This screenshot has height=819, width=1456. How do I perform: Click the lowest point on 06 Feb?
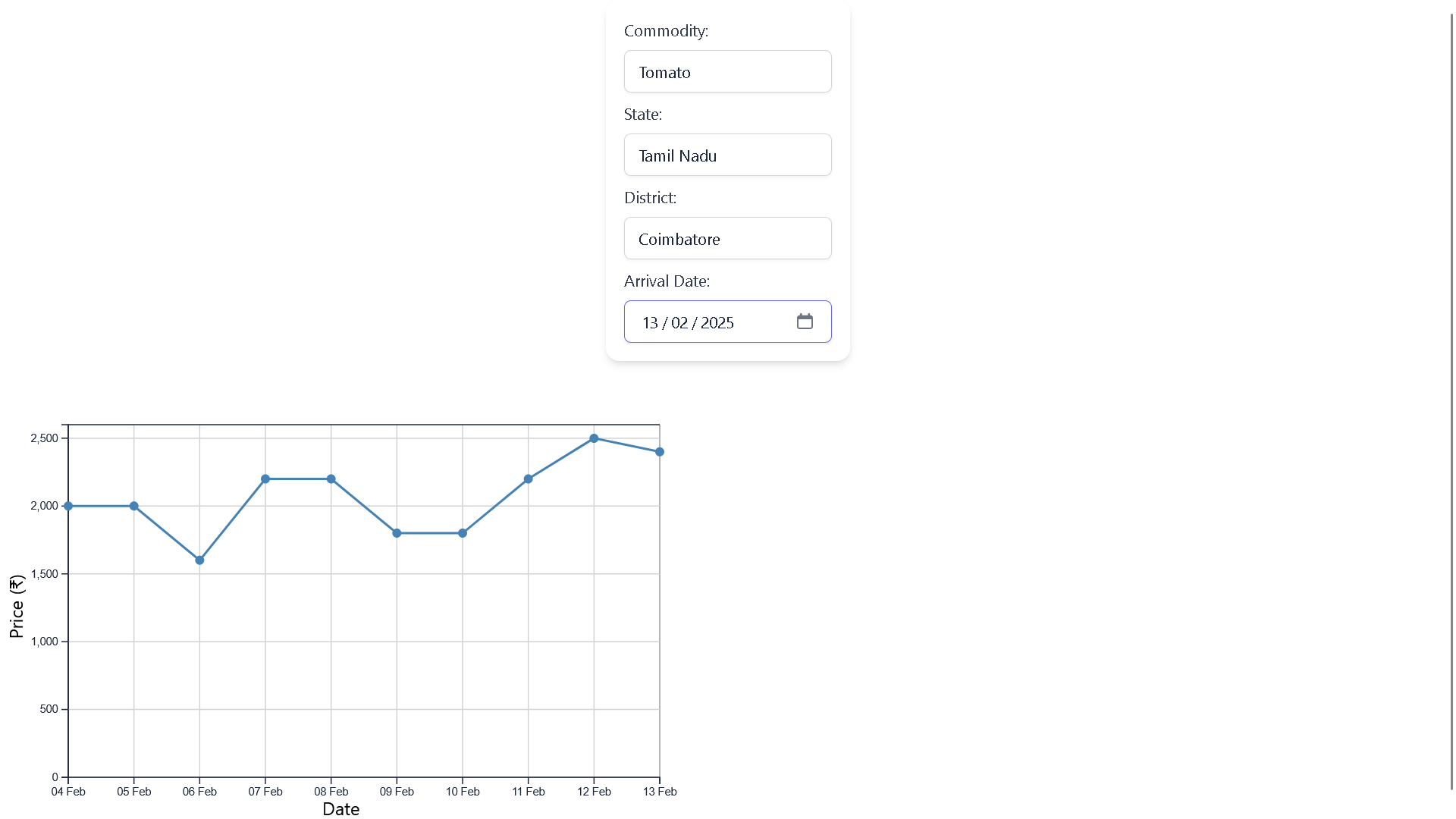tap(199, 560)
